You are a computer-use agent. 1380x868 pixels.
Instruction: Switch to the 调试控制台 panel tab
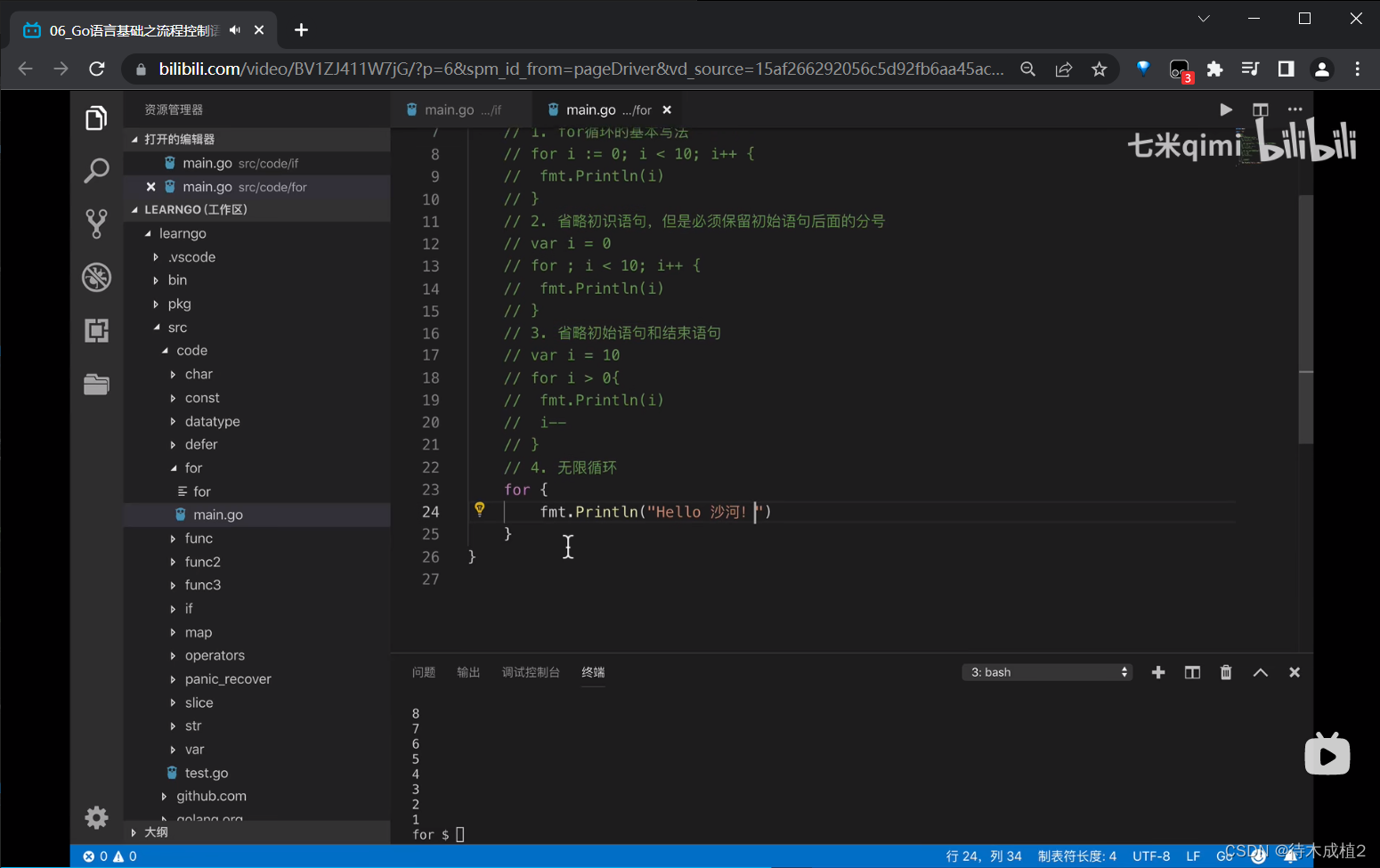pyautogui.click(x=531, y=672)
